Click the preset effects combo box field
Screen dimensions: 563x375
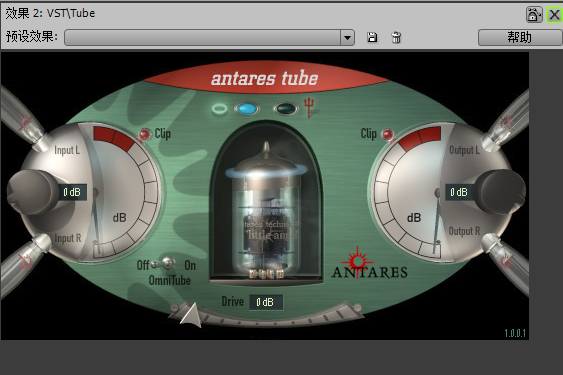pos(209,37)
